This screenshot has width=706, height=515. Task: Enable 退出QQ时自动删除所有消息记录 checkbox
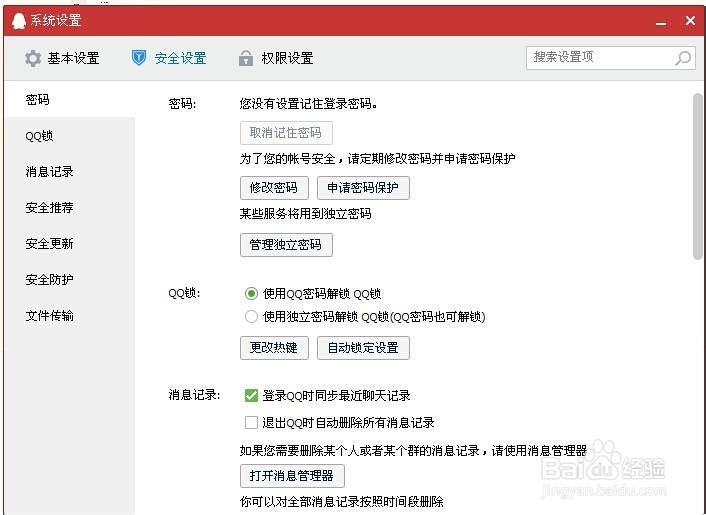tap(251, 422)
